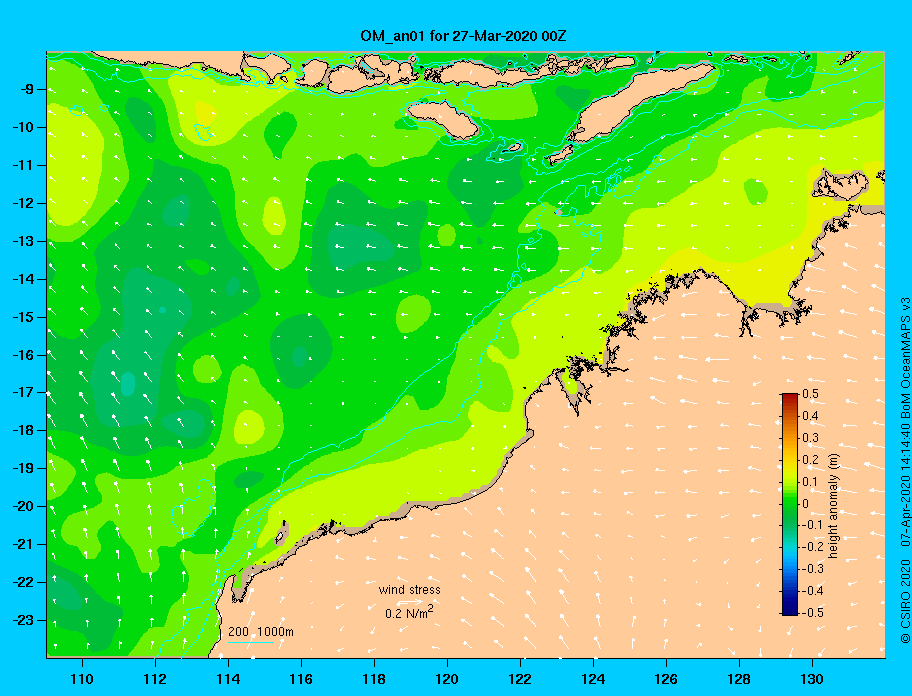Click the 'height anomaly (m)' legend label

pyautogui.click(x=833, y=504)
